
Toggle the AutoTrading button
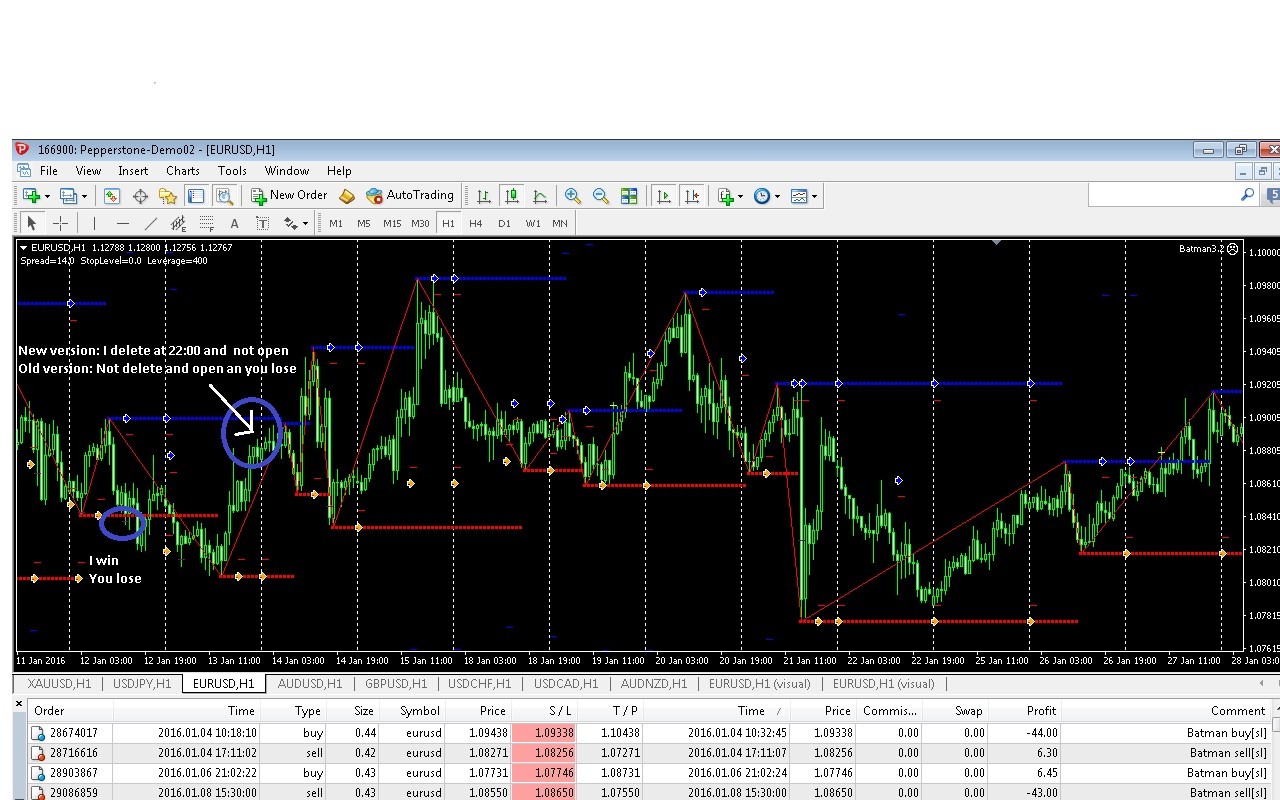(410, 196)
